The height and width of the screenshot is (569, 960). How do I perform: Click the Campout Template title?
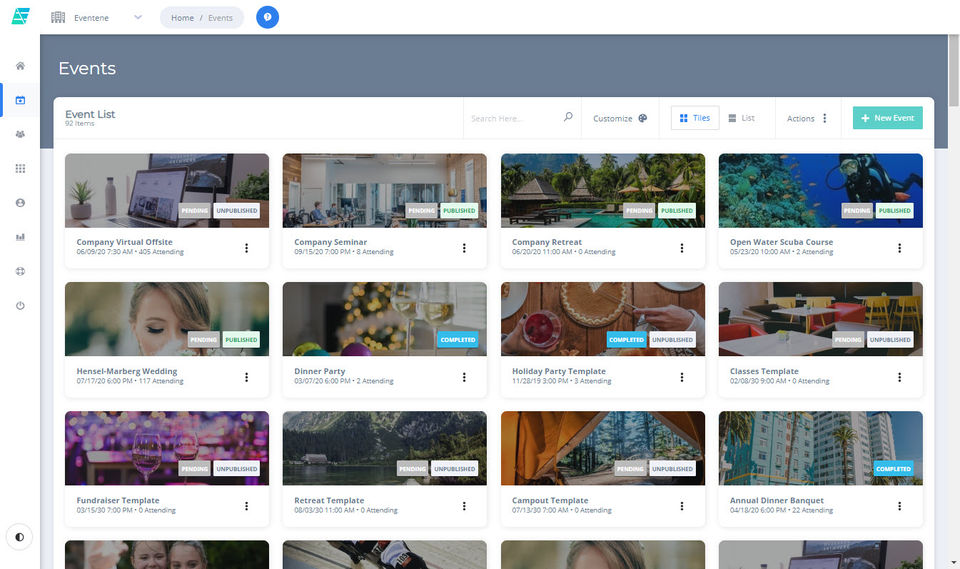click(x=550, y=500)
